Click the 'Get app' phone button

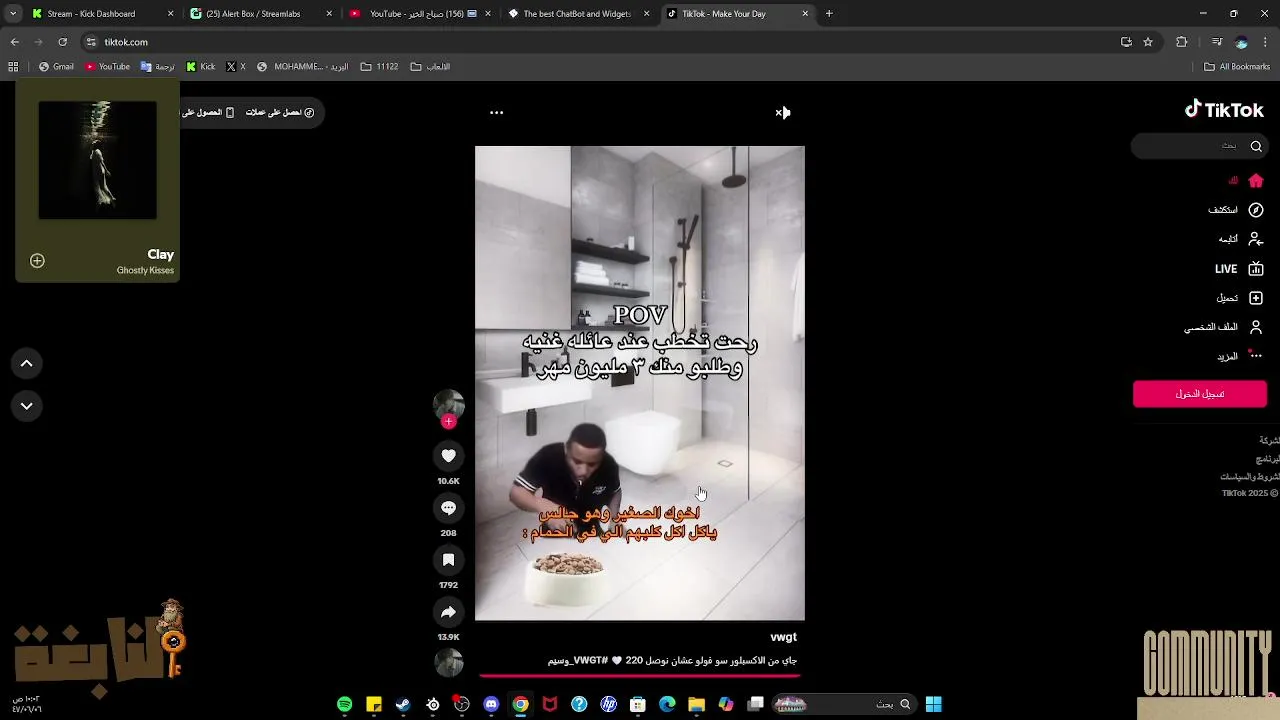tap(208, 112)
